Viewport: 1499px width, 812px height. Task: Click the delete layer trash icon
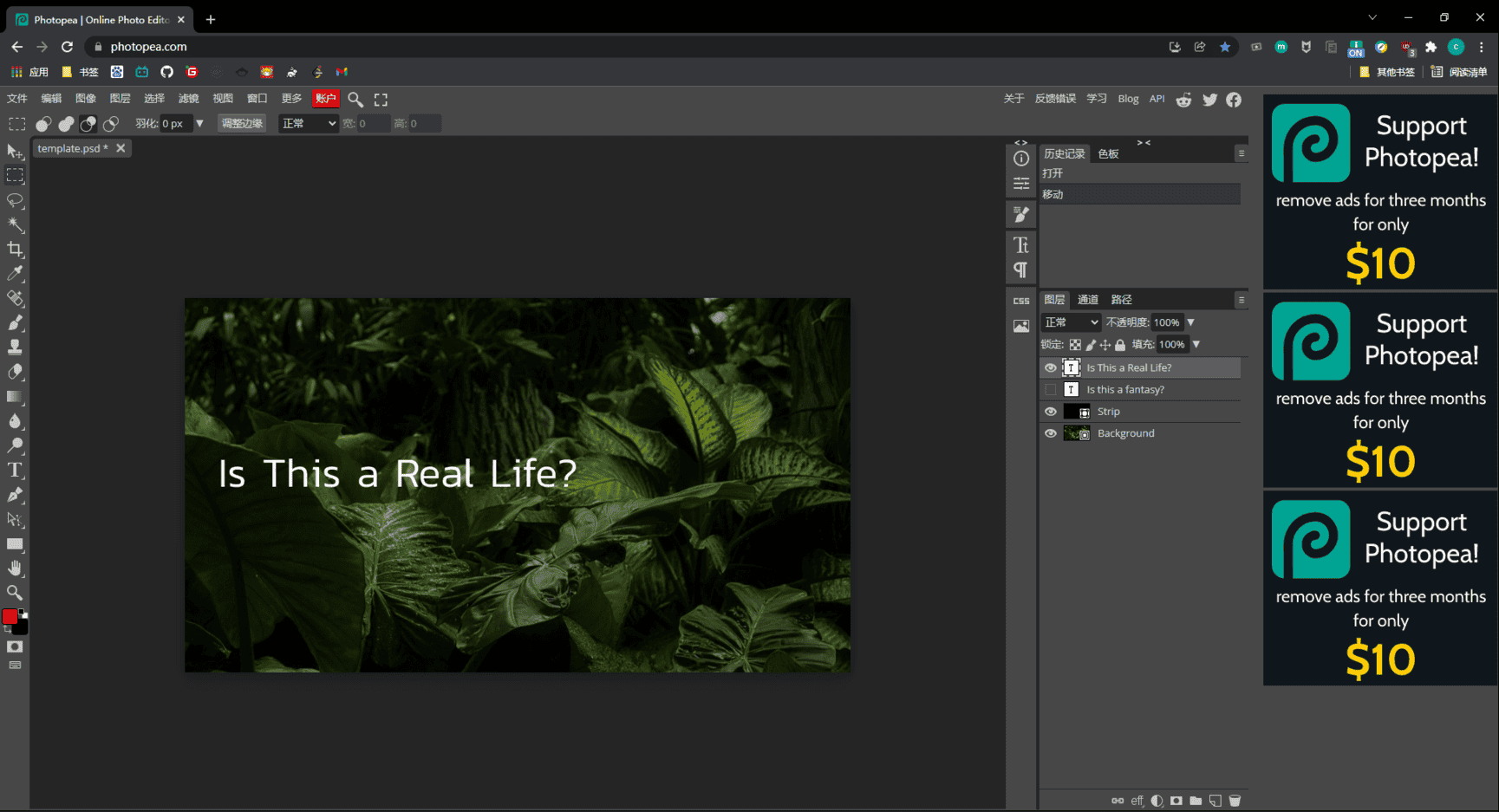click(1235, 801)
